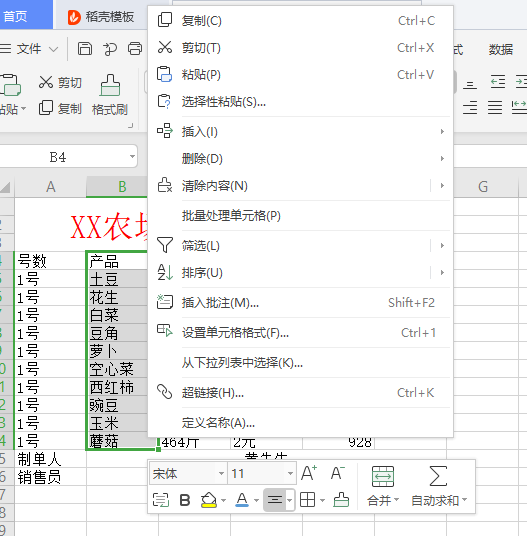This screenshot has width=527, height=536.
Task: Click the Merge (合并) button in mini toolbar
Action: coord(383,486)
